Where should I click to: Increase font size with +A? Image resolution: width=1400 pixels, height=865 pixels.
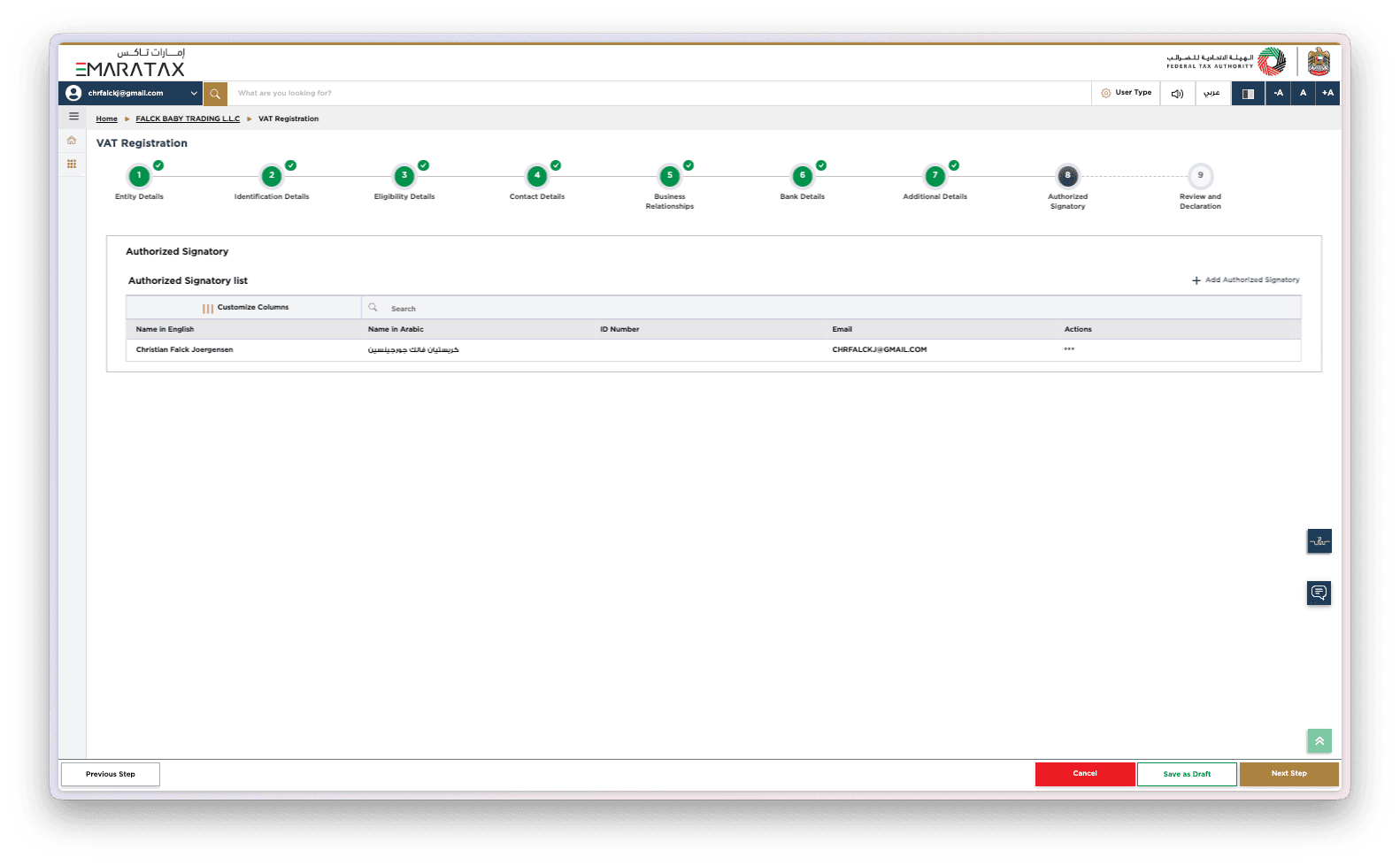(x=1327, y=93)
